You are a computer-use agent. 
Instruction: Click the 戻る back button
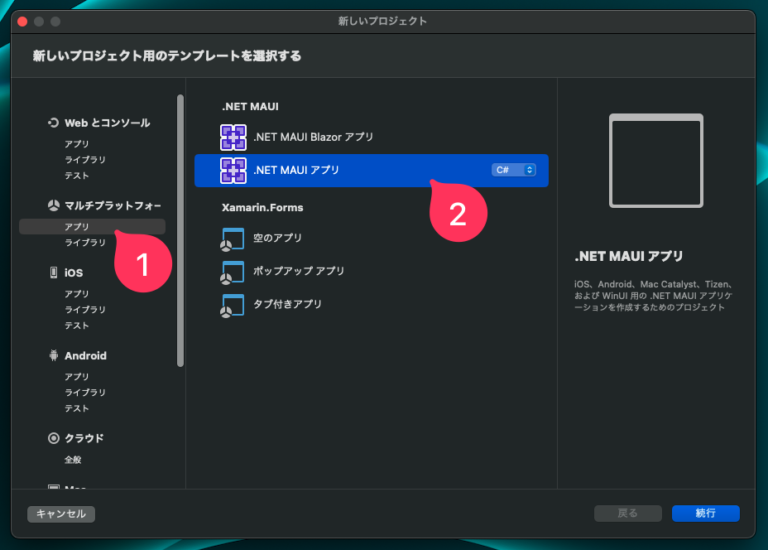pyautogui.click(x=628, y=513)
